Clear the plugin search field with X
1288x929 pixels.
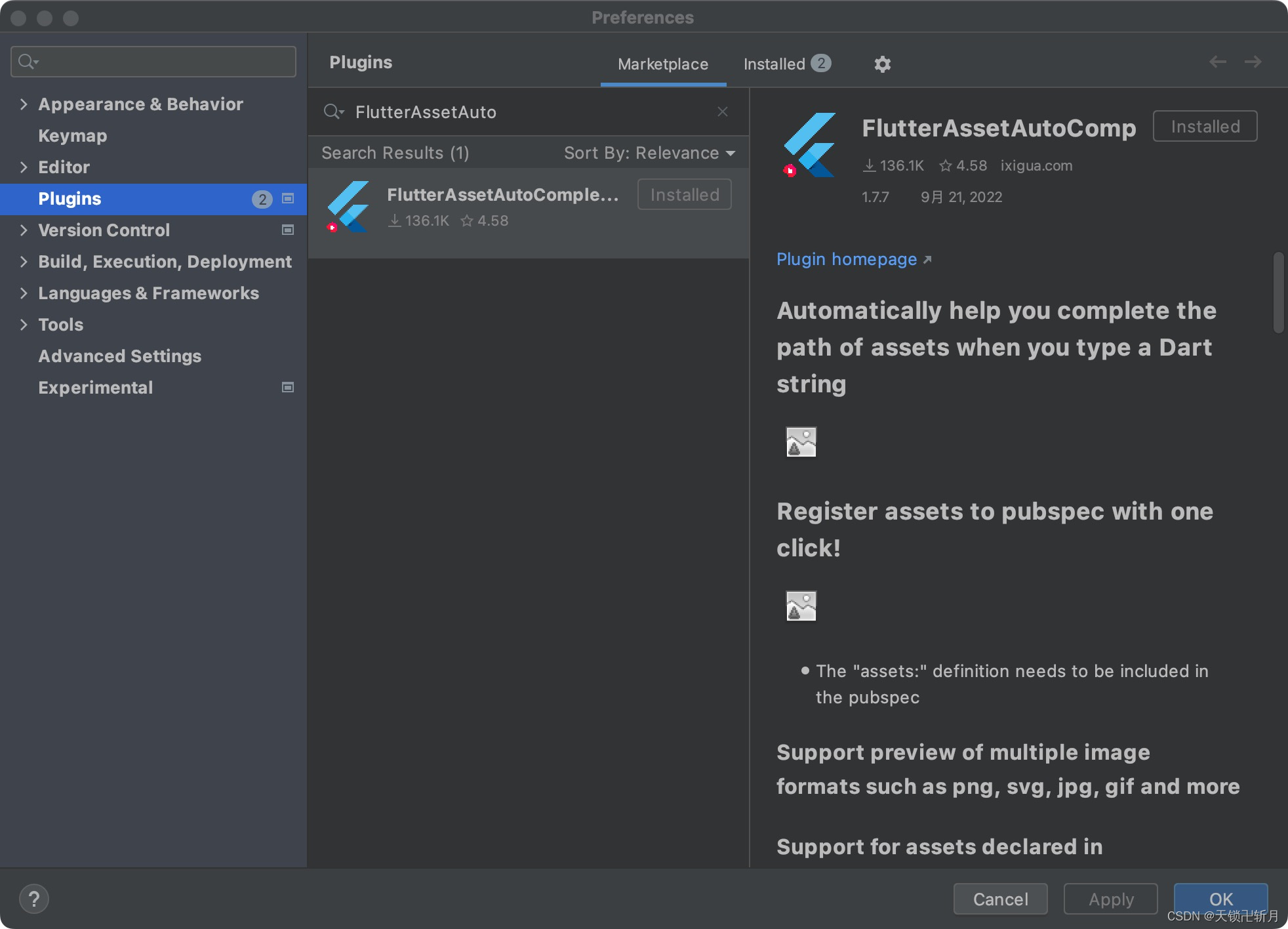722,112
